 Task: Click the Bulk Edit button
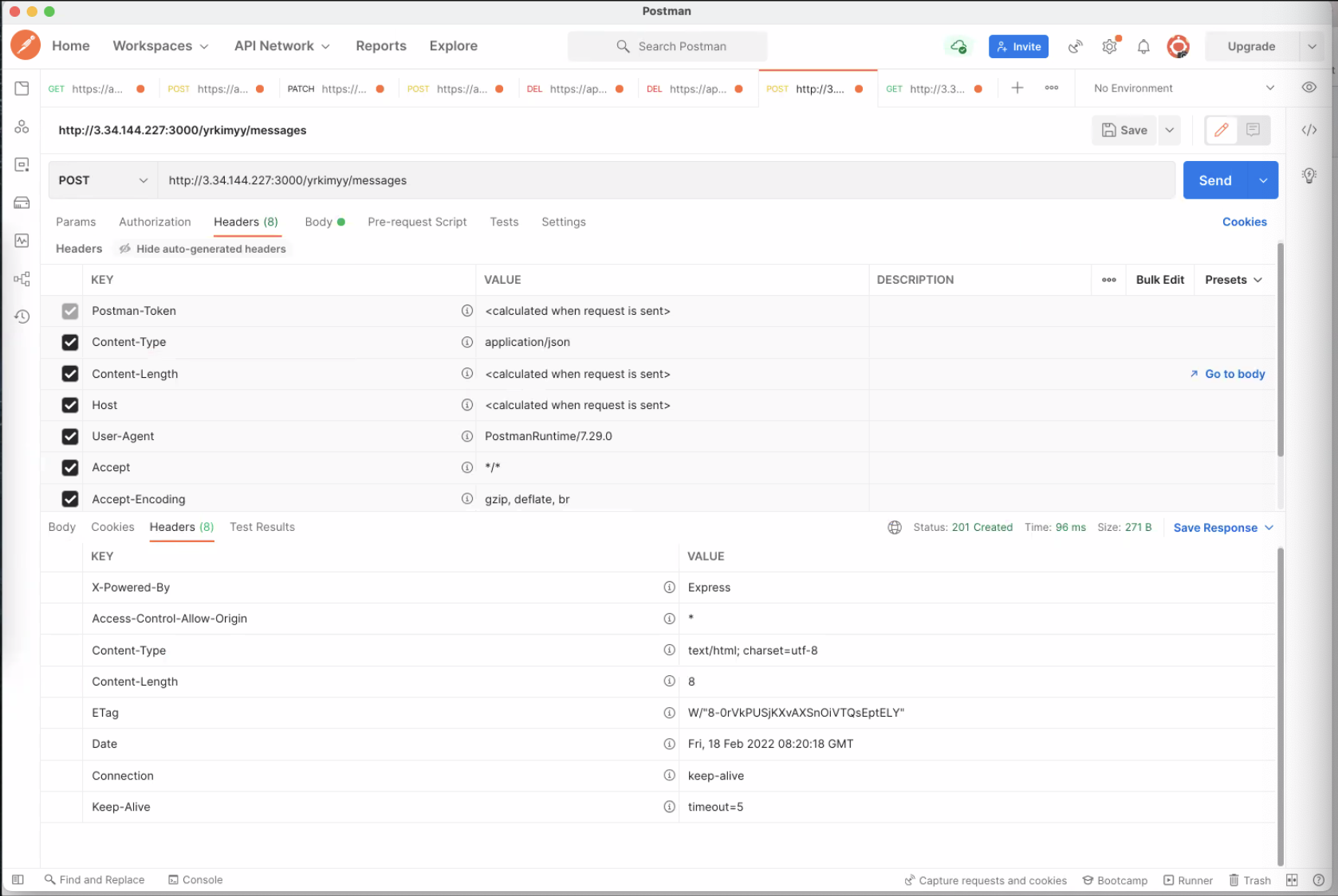point(1159,280)
